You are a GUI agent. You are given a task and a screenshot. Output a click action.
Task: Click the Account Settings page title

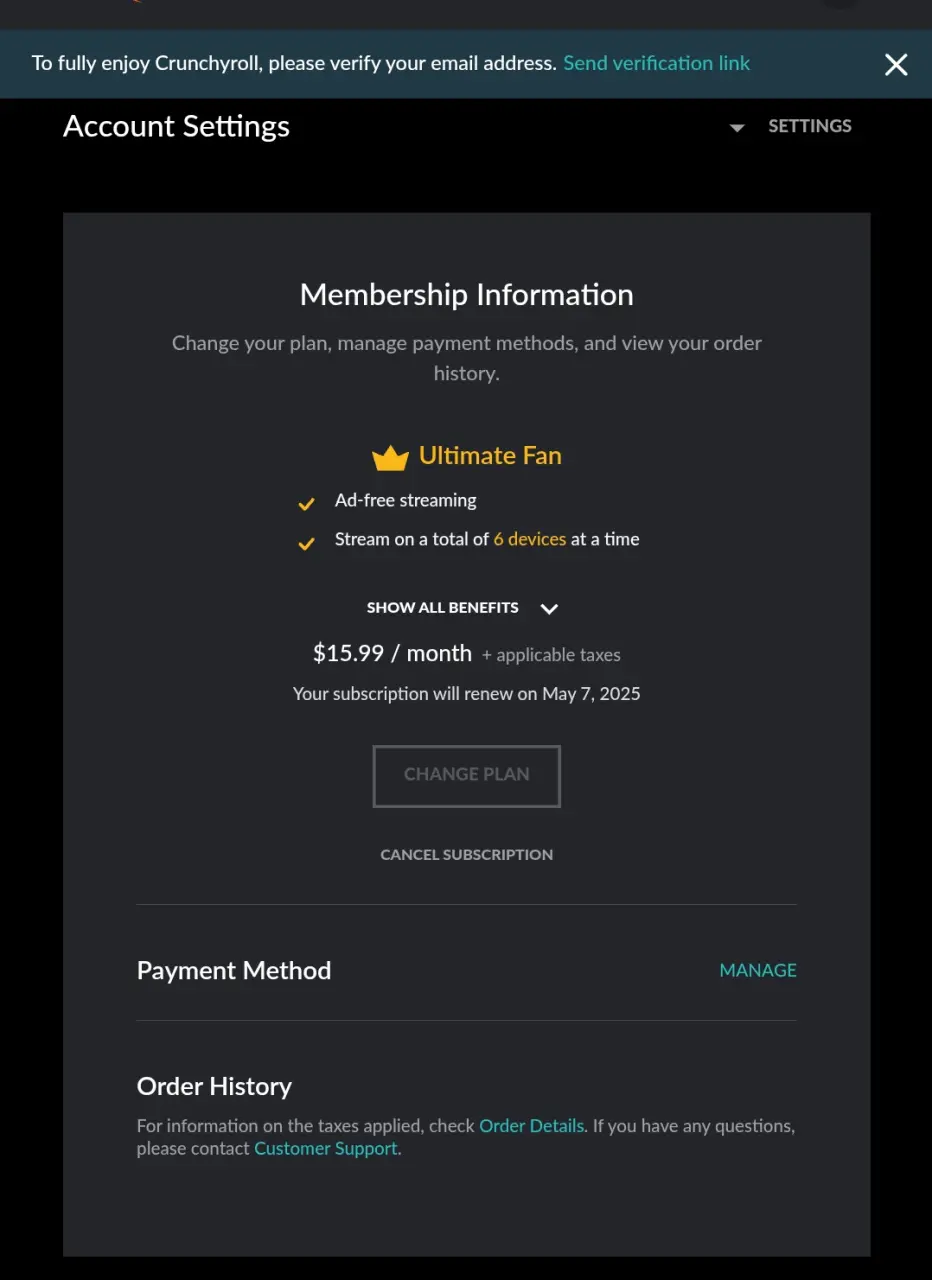point(177,127)
